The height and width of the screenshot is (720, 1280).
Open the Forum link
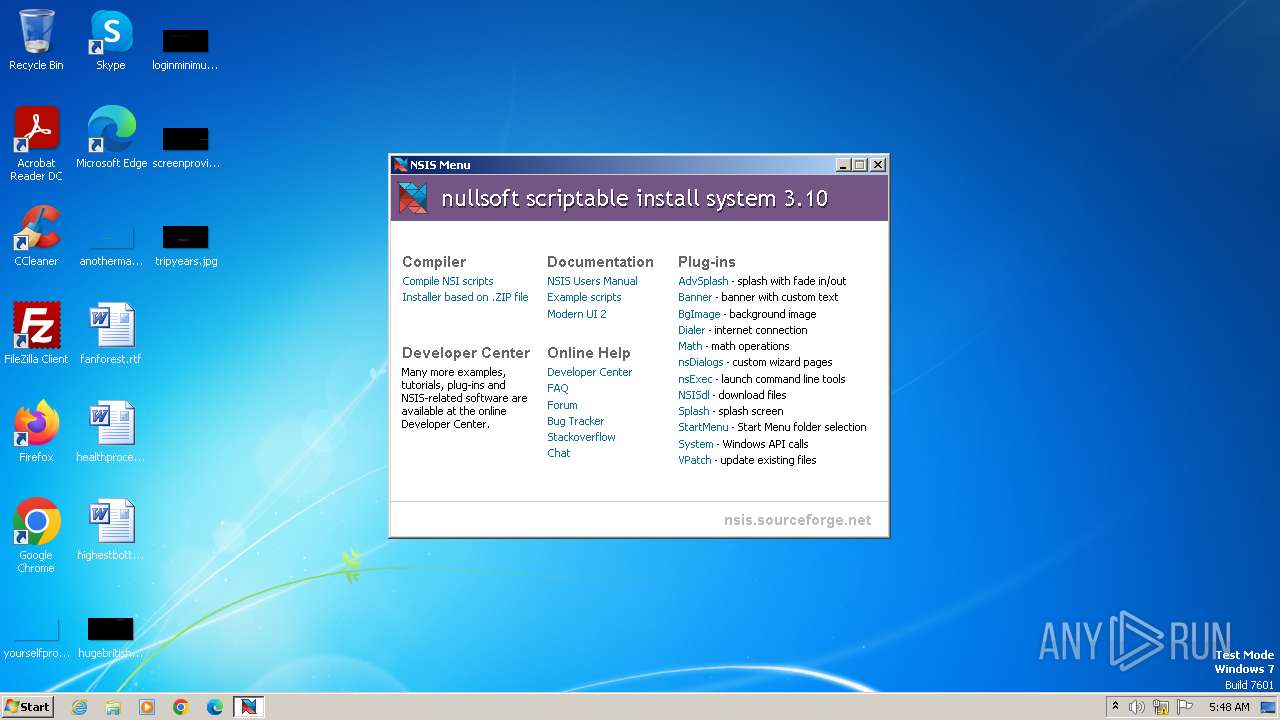pyautogui.click(x=562, y=405)
